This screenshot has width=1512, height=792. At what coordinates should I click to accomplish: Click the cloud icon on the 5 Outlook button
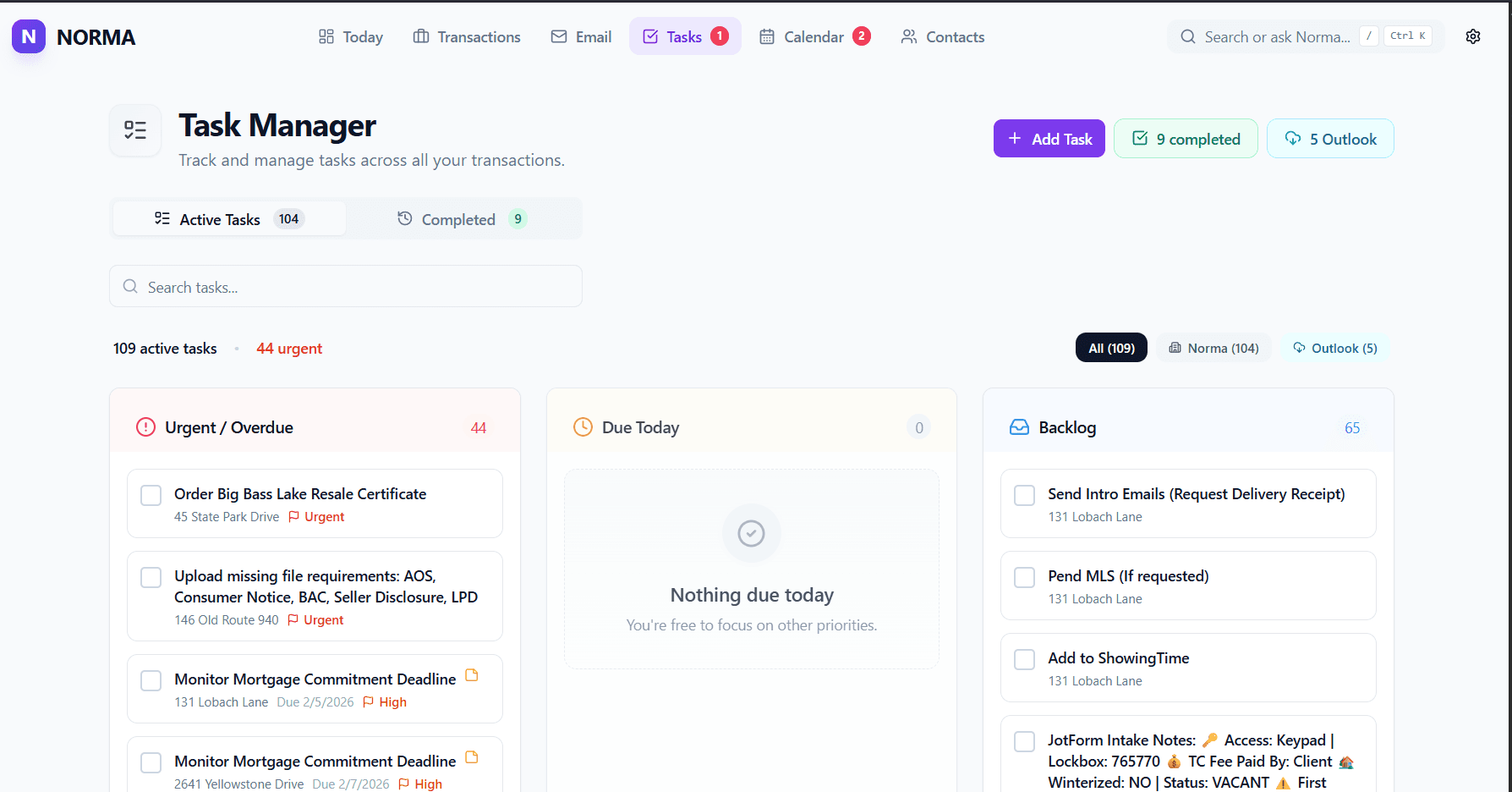pos(1293,138)
